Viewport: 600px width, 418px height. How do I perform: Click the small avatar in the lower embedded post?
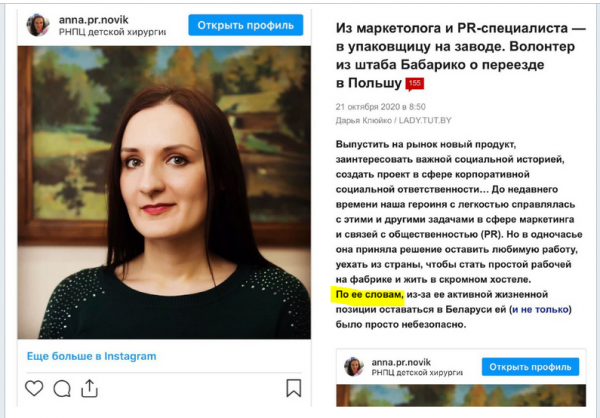(354, 367)
